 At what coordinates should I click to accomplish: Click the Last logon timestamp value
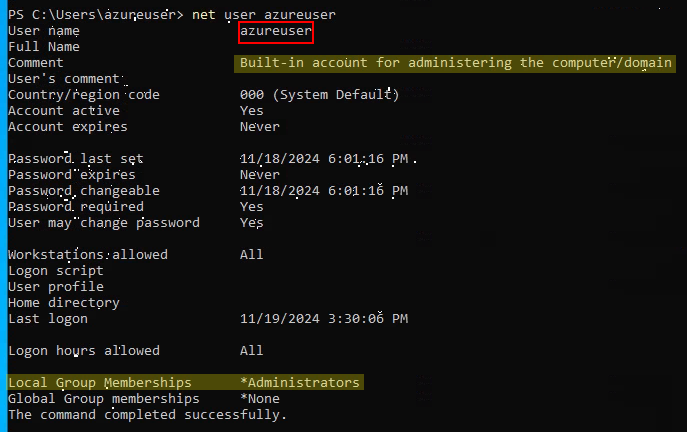pos(324,319)
